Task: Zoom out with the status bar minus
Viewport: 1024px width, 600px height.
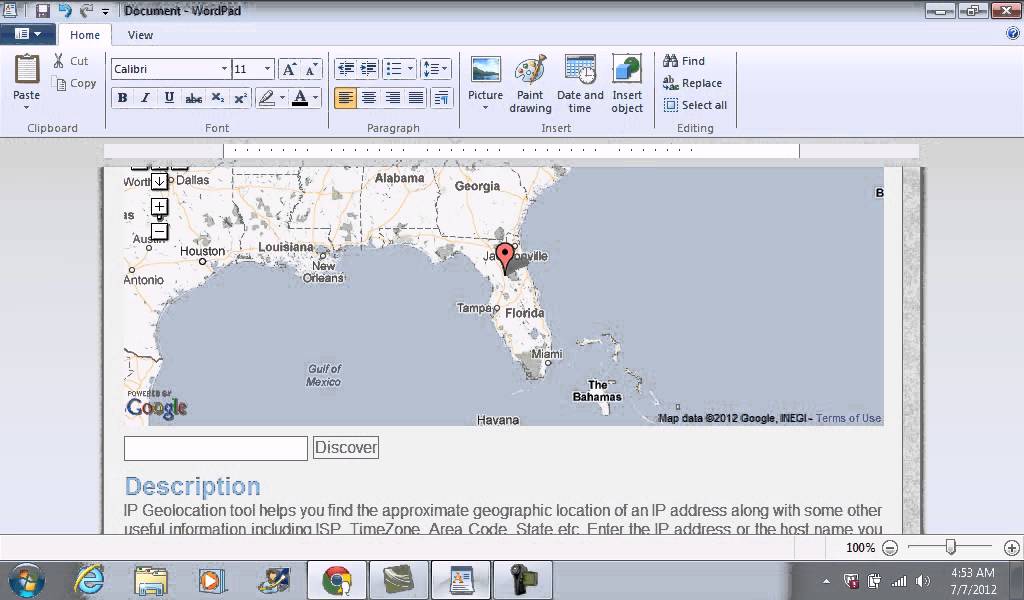Action: tap(889, 548)
